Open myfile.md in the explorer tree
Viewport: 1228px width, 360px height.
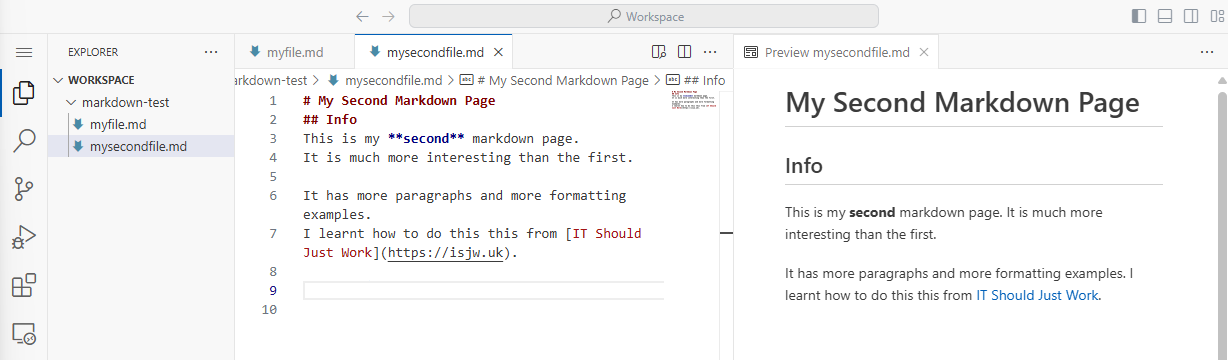[x=141, y=124]
